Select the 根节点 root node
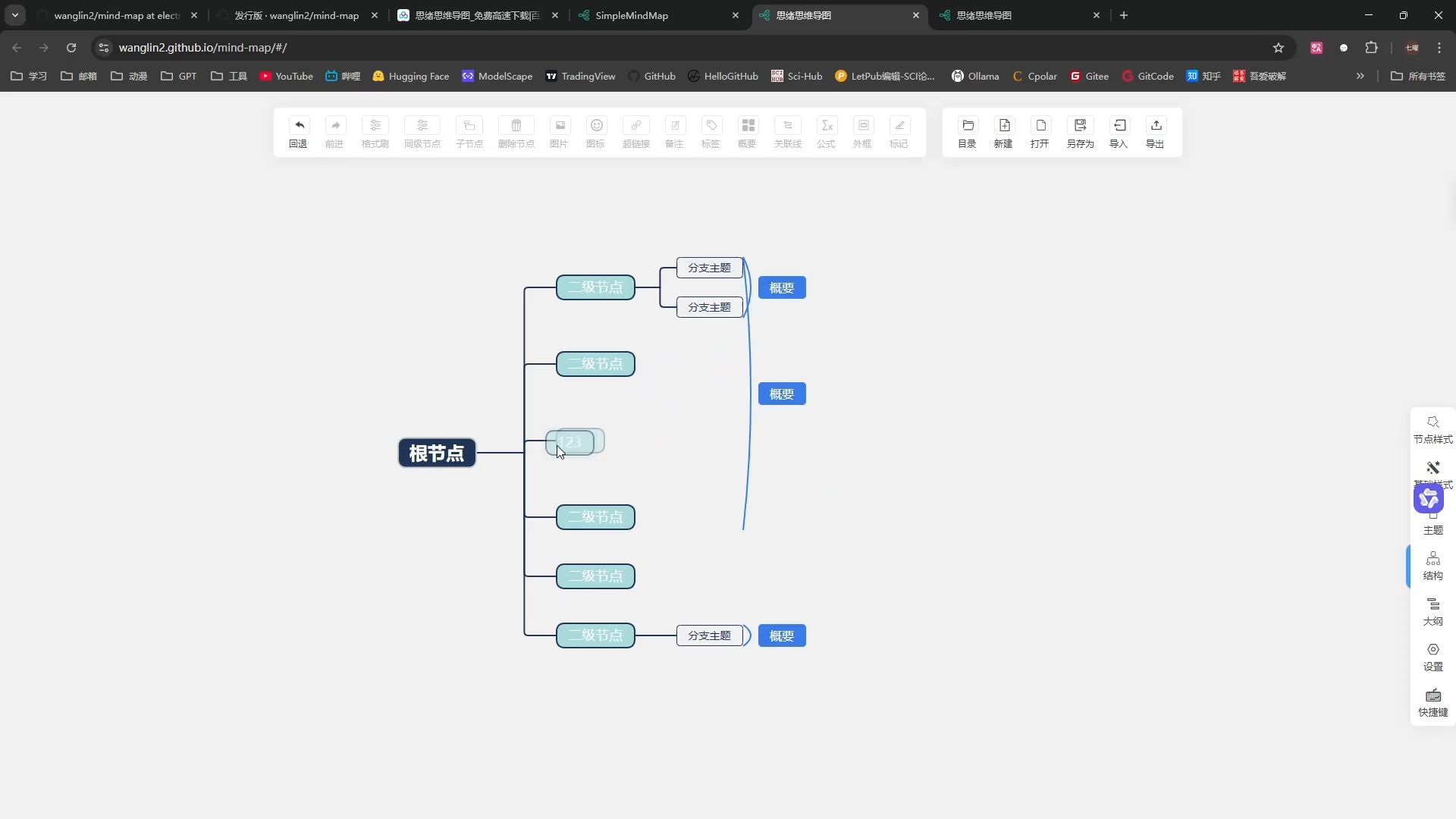 click(x=437, y=453)
